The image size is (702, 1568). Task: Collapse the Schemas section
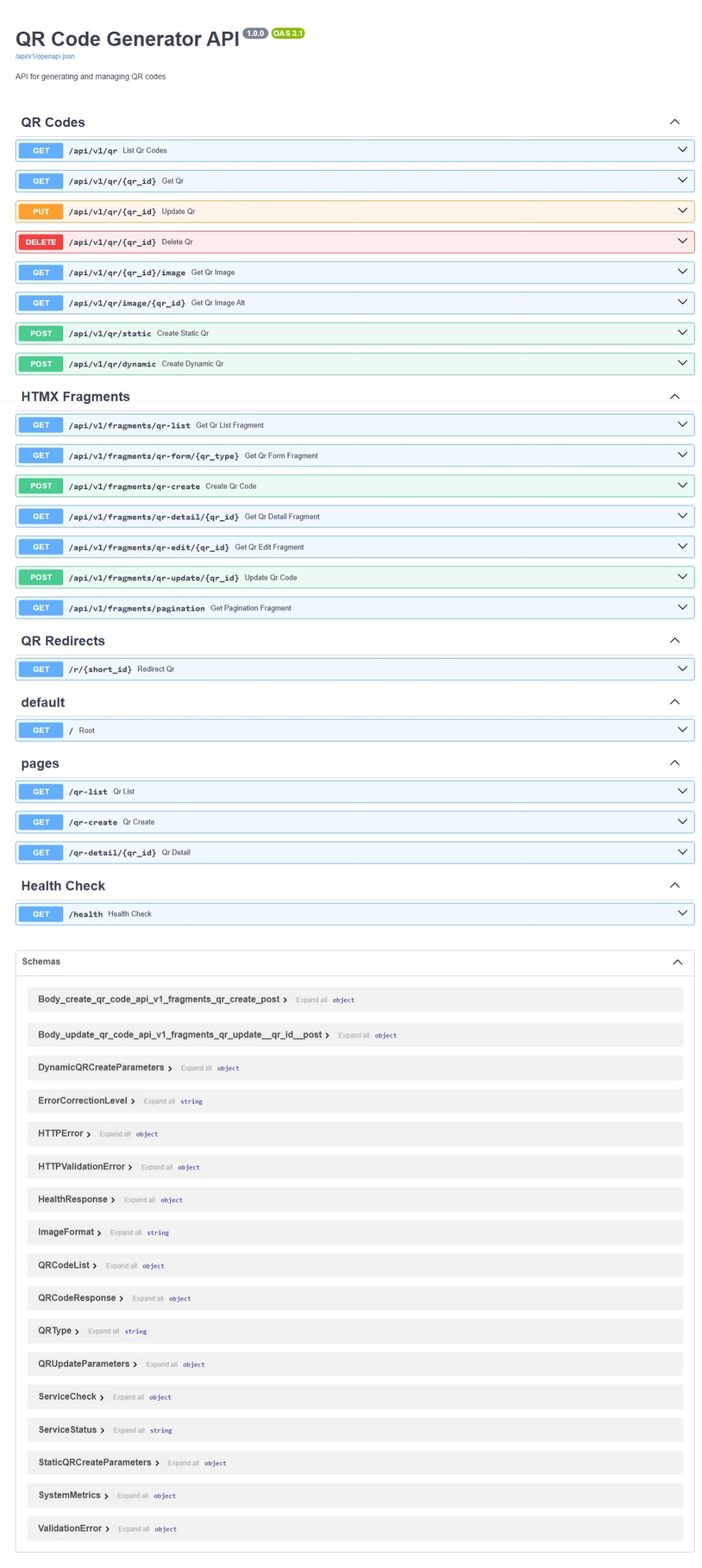(676, 962)
